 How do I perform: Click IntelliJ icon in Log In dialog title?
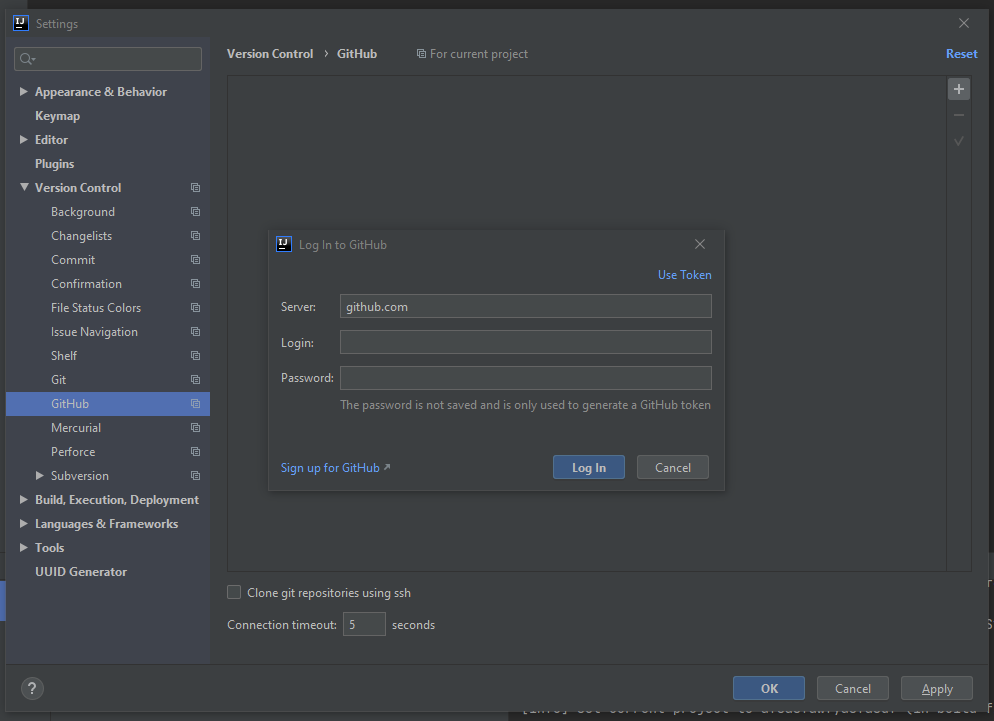(x=284, y=244)
